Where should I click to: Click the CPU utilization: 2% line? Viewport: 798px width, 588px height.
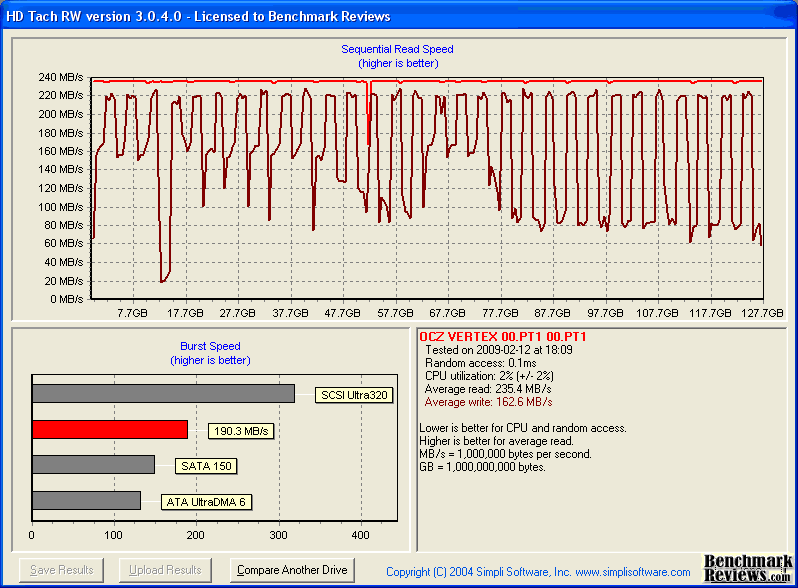tap(489, 376)
